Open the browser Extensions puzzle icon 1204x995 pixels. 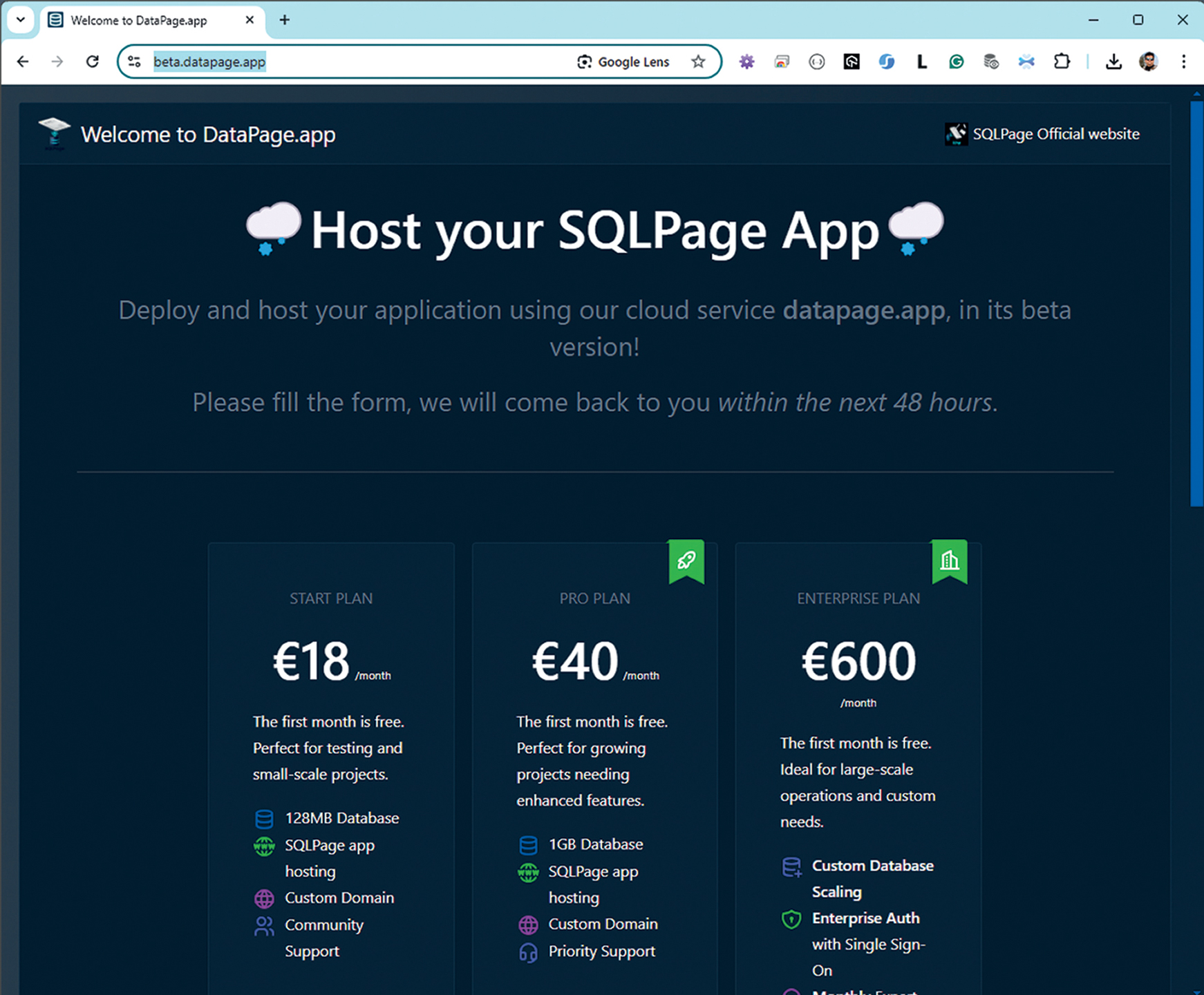click(x=1062, y=62)
